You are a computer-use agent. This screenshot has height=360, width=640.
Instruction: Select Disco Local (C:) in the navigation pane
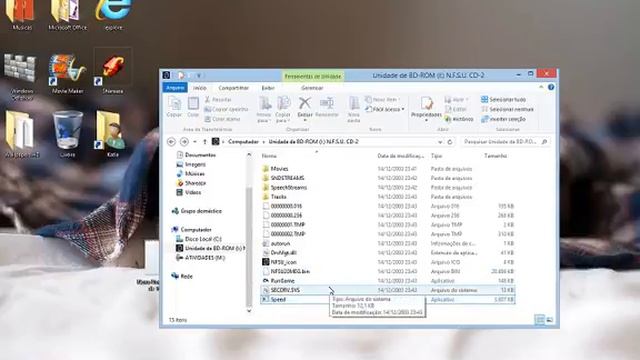(x=199, y=239)
